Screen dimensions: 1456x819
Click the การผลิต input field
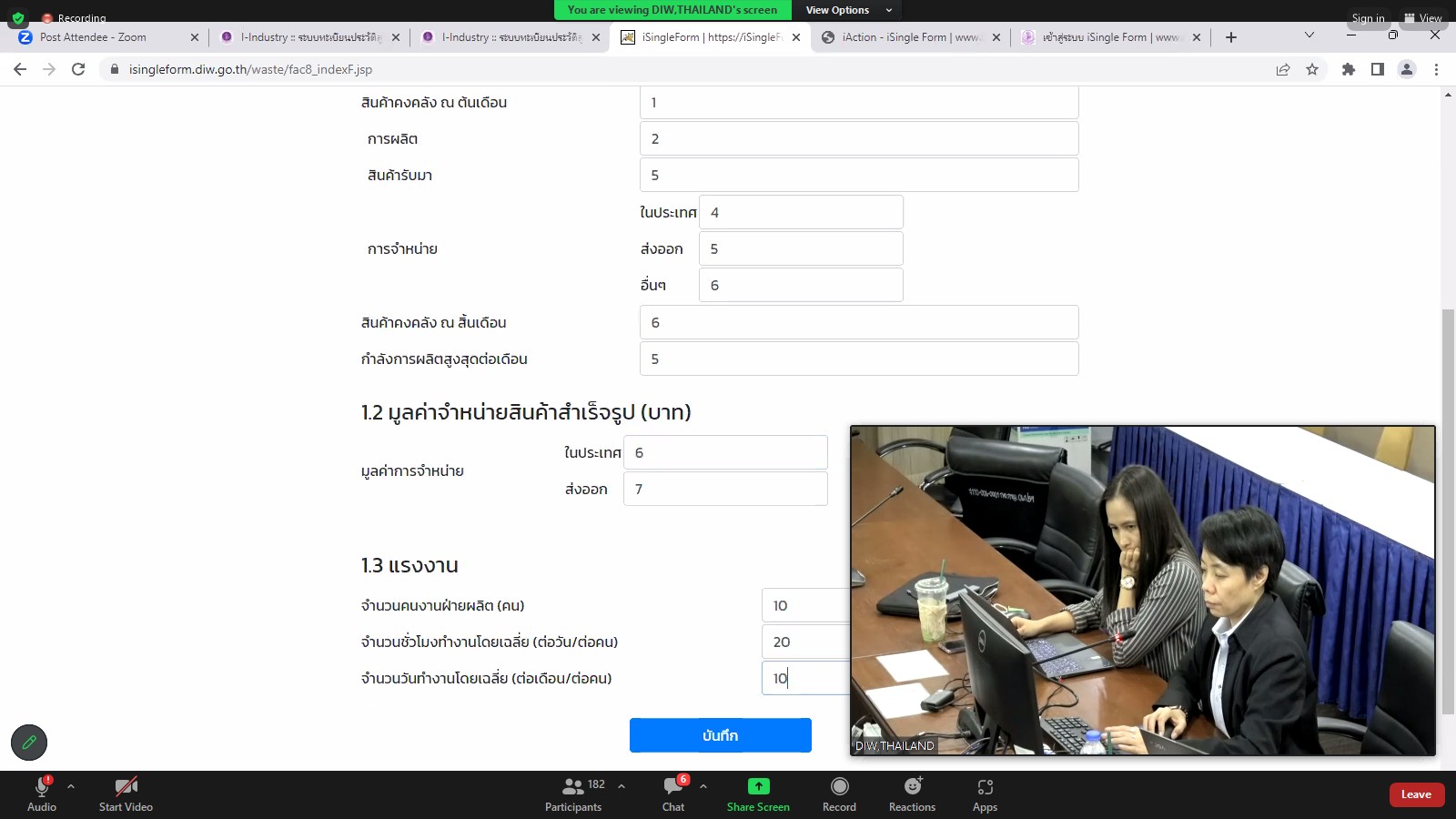click(859, 138)
